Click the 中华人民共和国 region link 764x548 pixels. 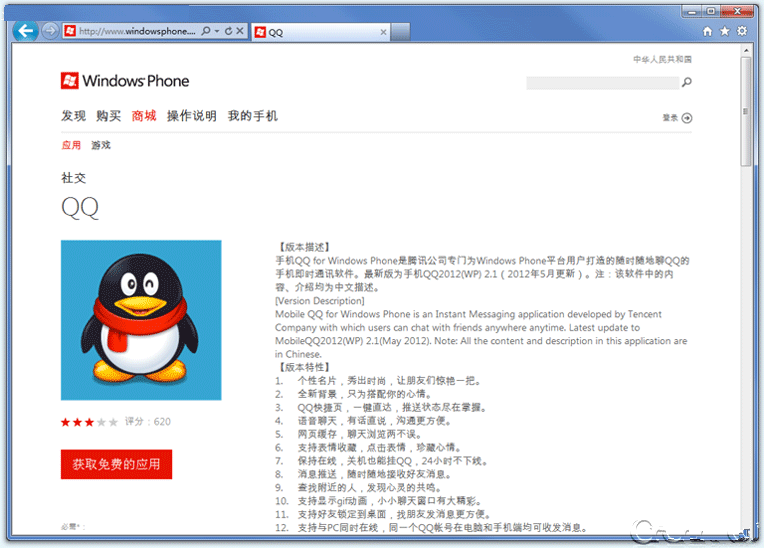coord(662,59)
